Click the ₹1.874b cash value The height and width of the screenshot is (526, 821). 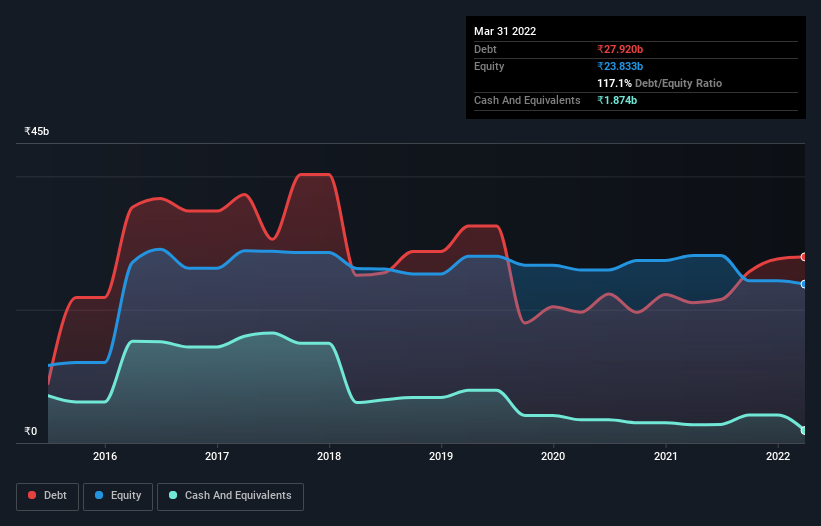point(617,100)
